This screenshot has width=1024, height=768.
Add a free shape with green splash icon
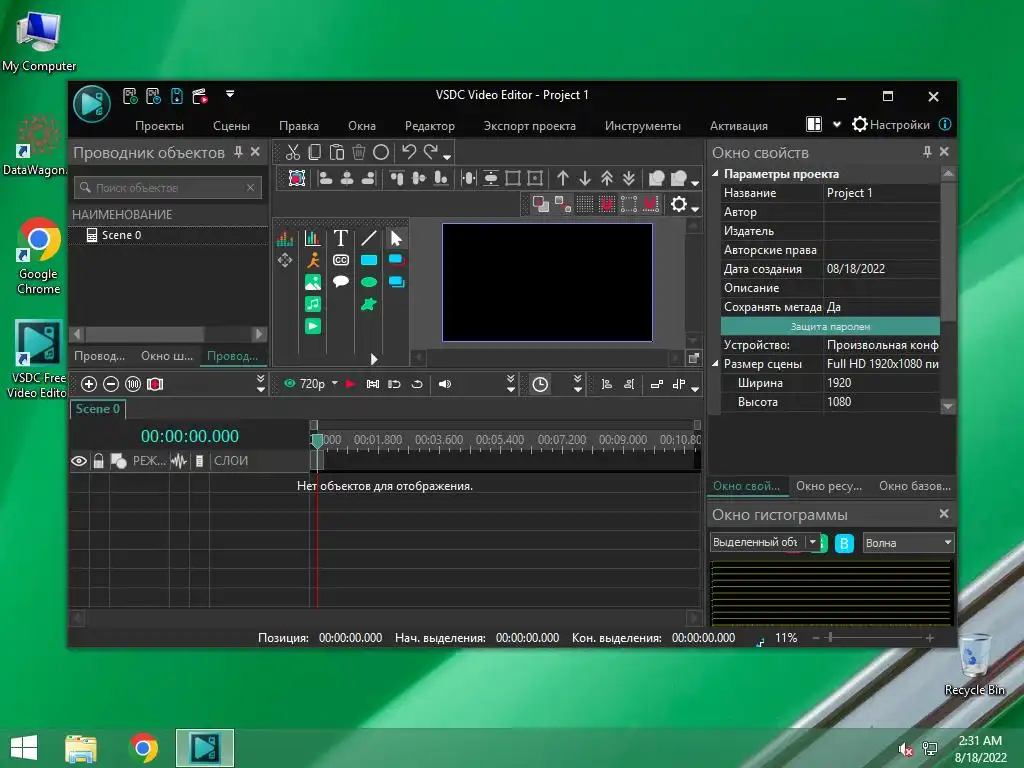click(369, 304)
